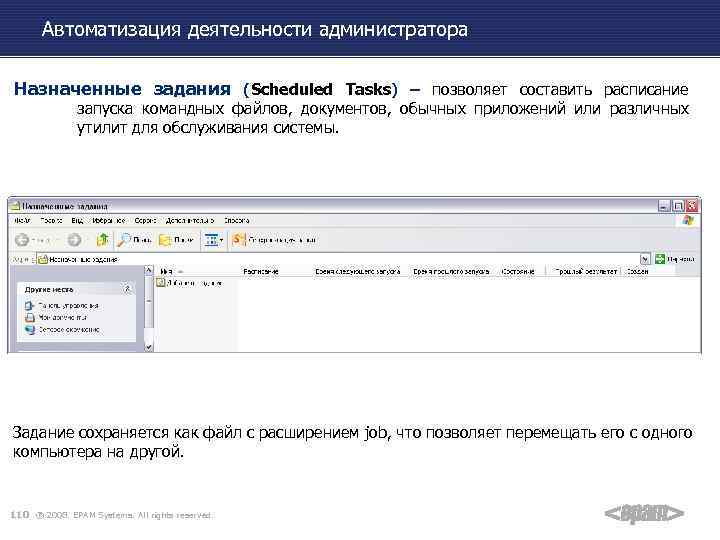Click the address bar folder icon

pos(43,259)
